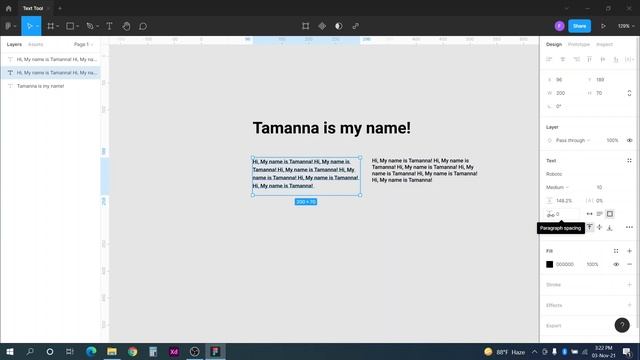Open fill style picker in Fill section

pos(616,251)
